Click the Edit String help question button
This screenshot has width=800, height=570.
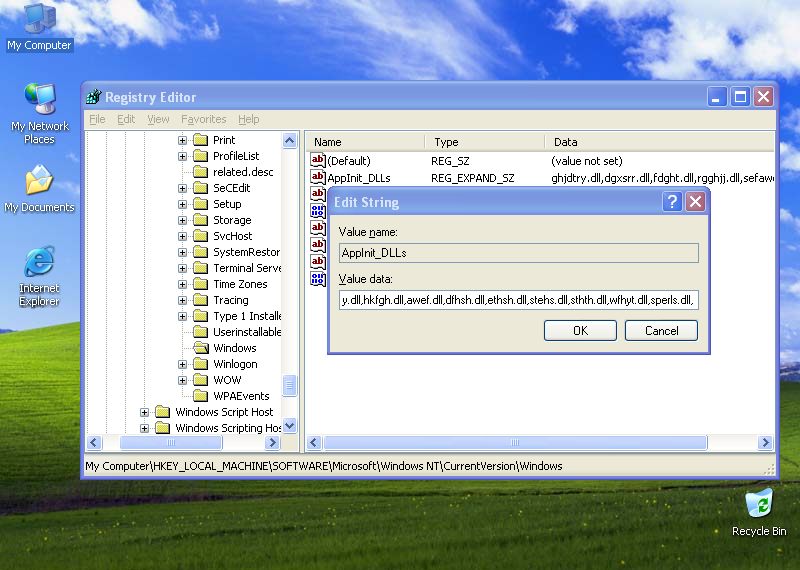point(672,202)
